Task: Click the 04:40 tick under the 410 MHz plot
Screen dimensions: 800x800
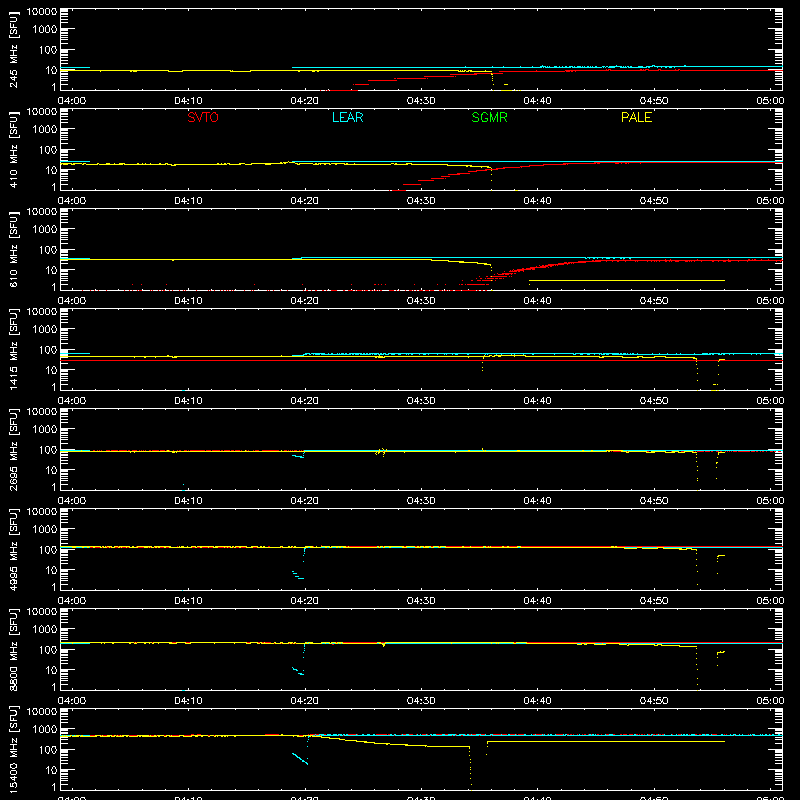Action: click(537, 201)
